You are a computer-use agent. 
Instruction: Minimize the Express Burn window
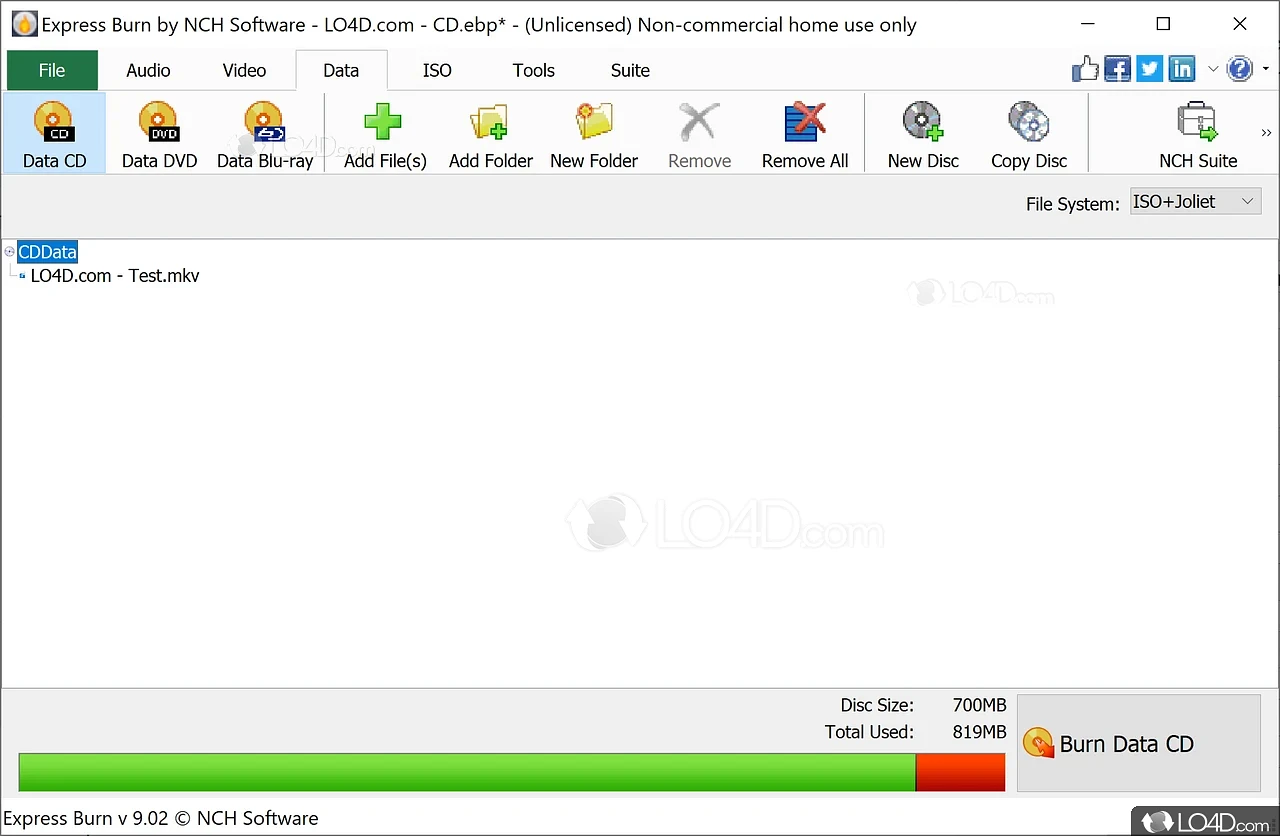point(1086,24)
